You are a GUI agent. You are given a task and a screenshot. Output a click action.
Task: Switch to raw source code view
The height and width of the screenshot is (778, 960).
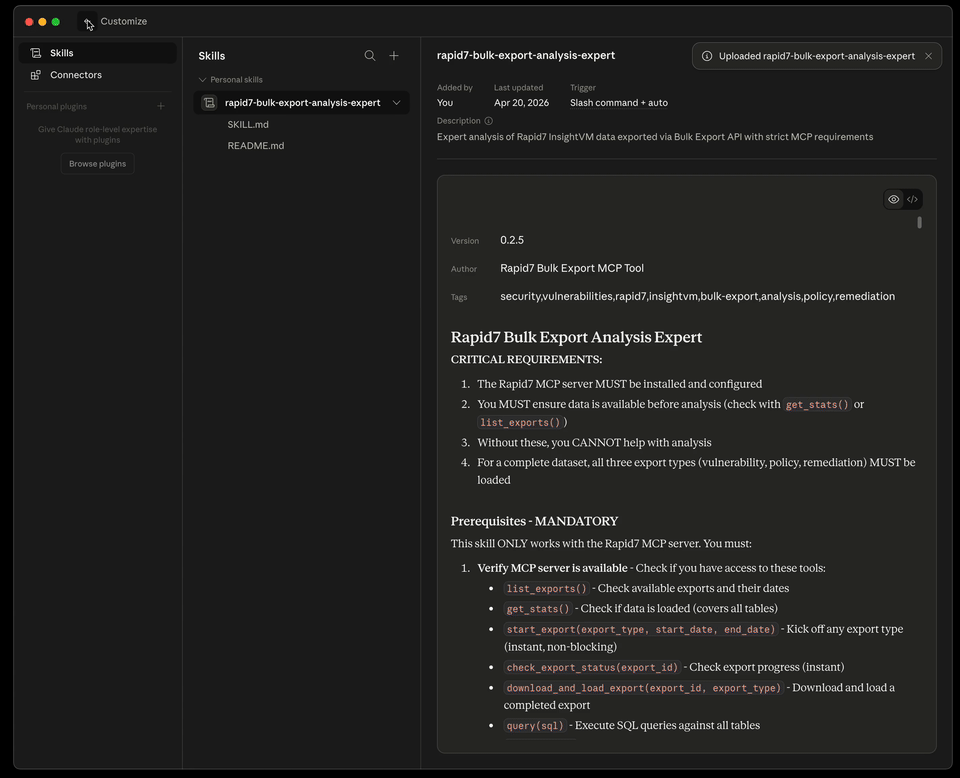point(912,199)
